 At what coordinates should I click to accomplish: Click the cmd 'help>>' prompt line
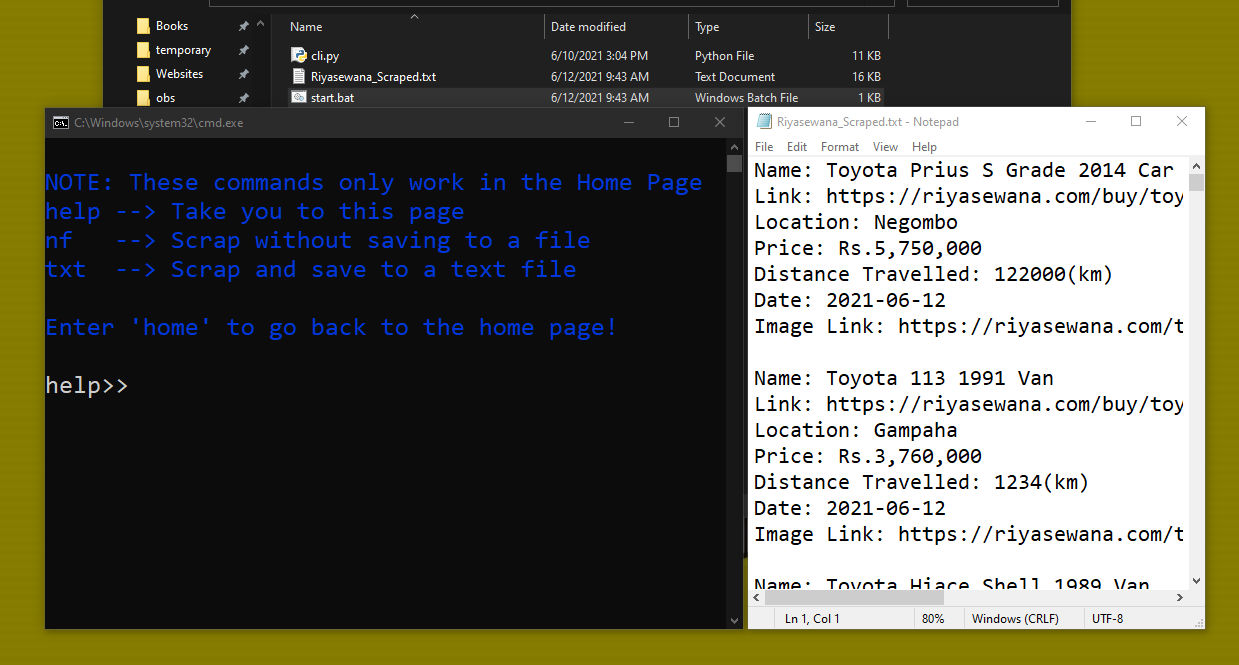(87, 385)
